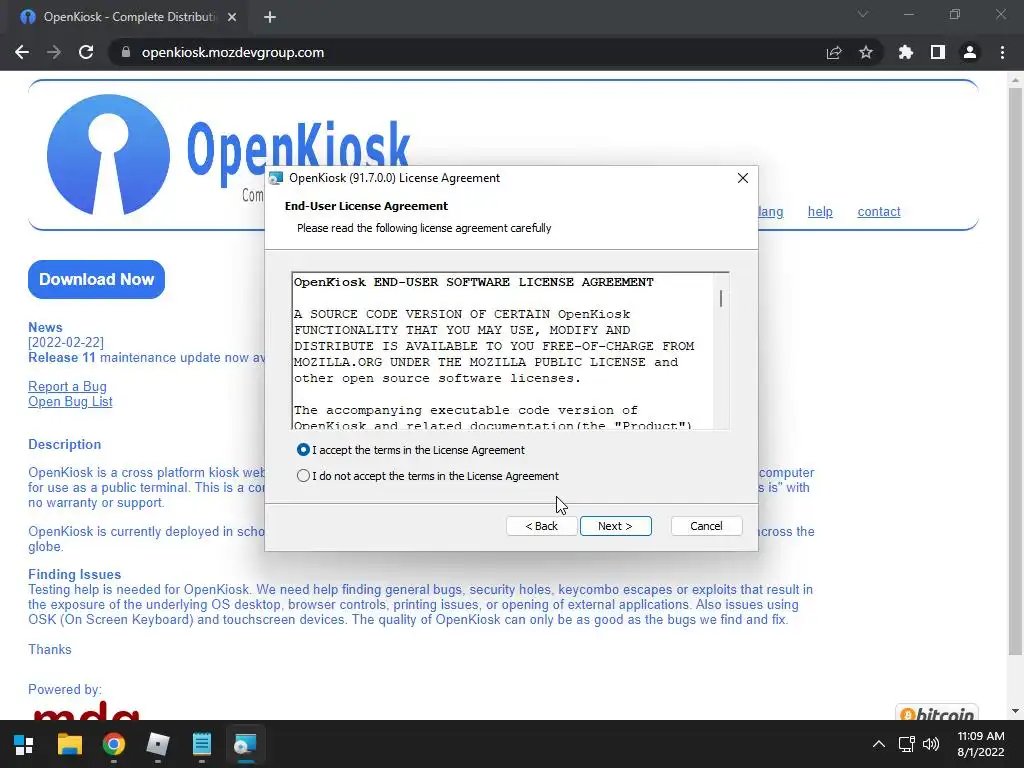Click the network tray icon
Screen dimensions: 1024x768
tap(906, 744)
